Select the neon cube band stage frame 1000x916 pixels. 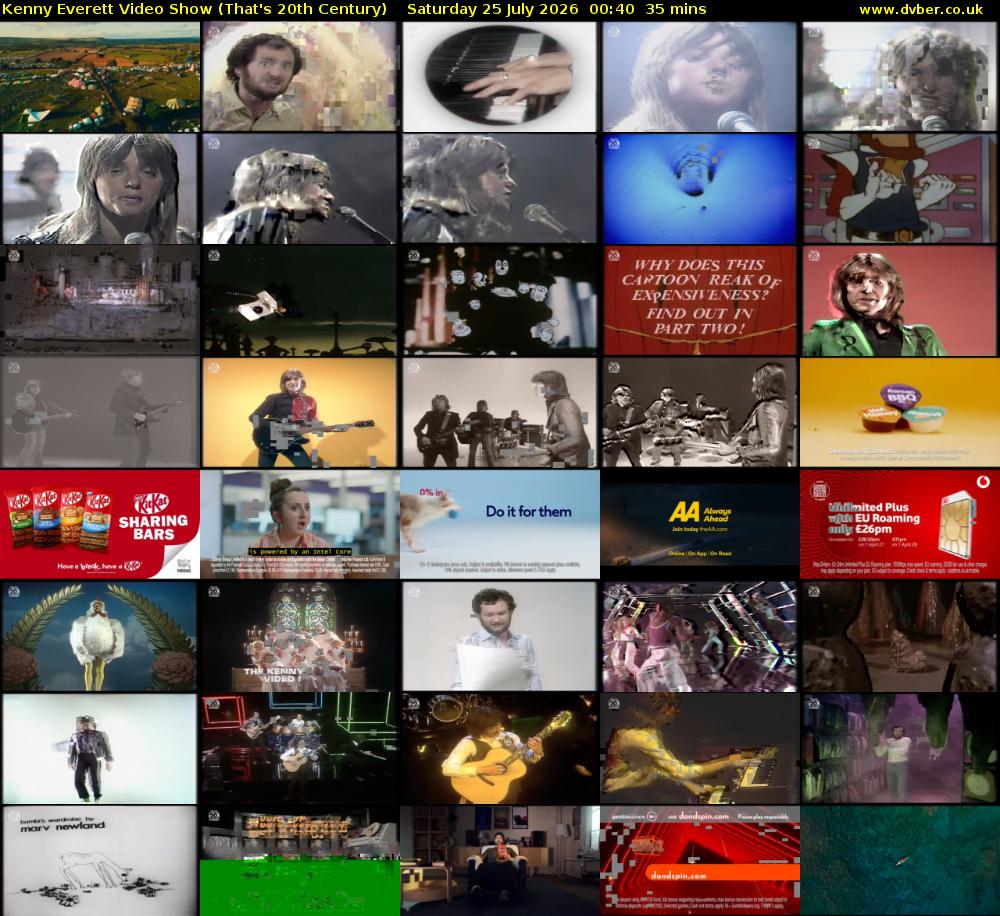300,748
